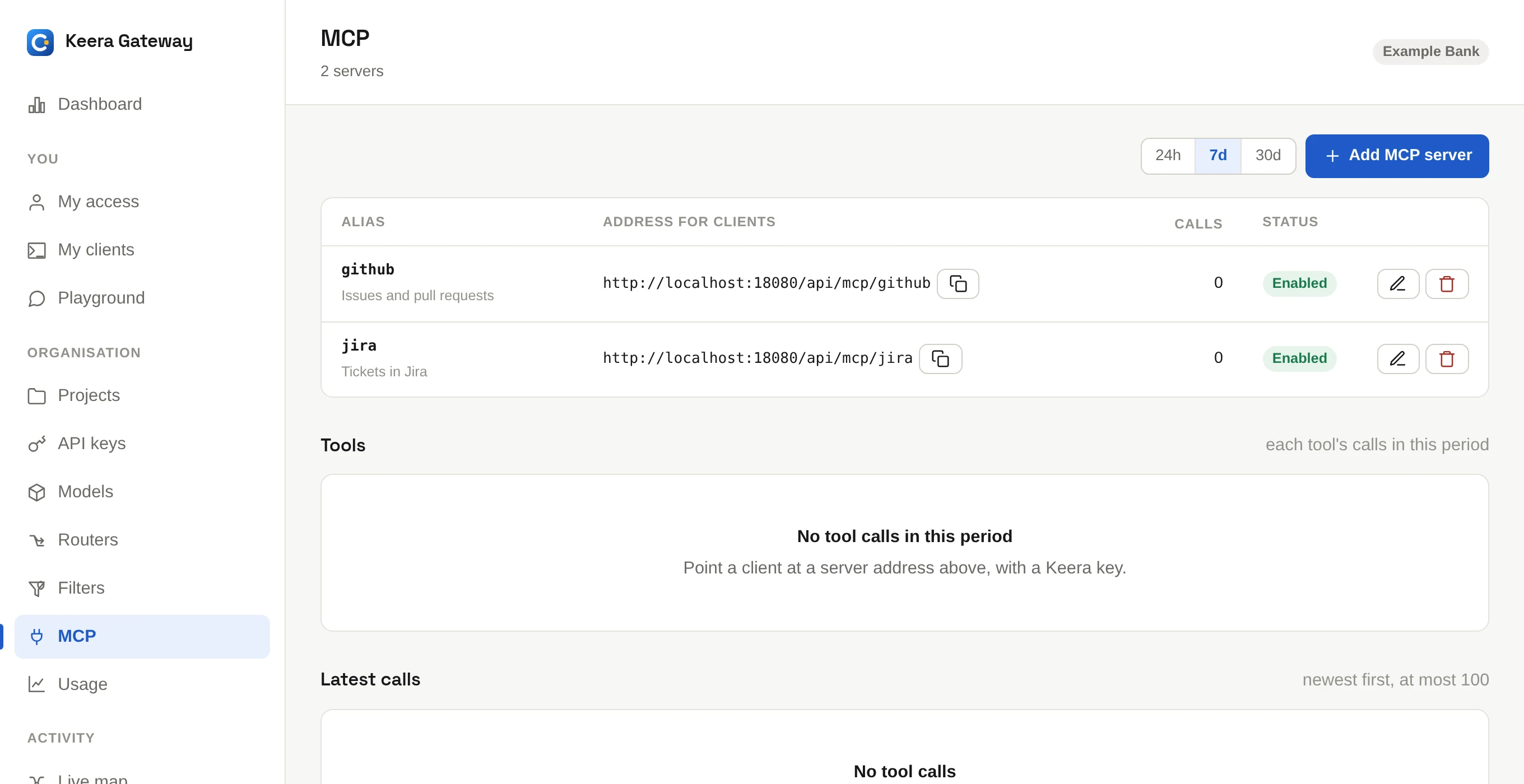Click the '2 servers' subtitle
Viewport: 1524px width, 784px height.
pos(352,72)
